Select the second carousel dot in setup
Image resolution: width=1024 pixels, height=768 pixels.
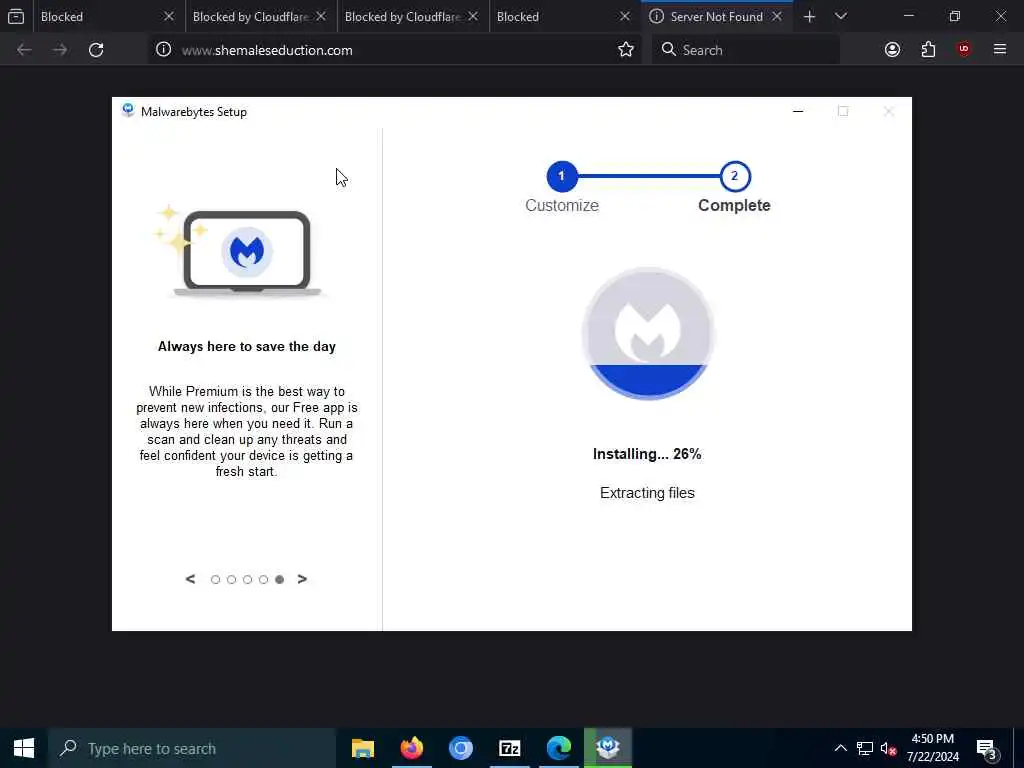(x=231, y=579)
